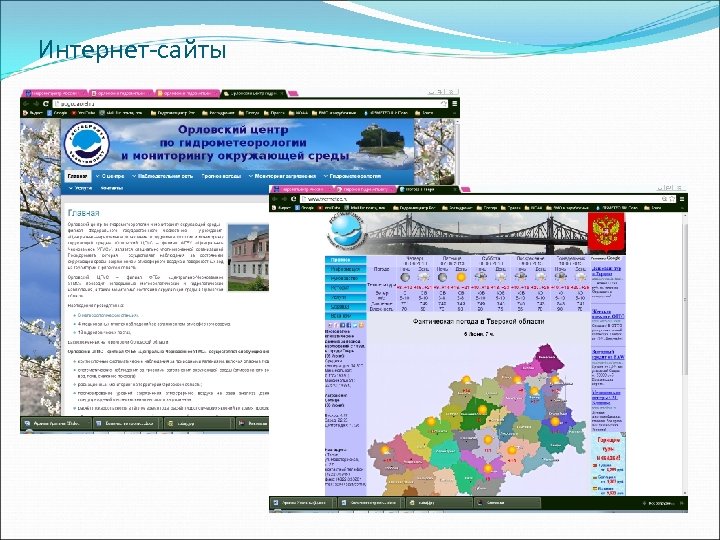Open the first bulleted link under 'Наблюдательная сеть' text
Image resolution: width=720 pixels, height=540 pixels.
tap(107, 315)
